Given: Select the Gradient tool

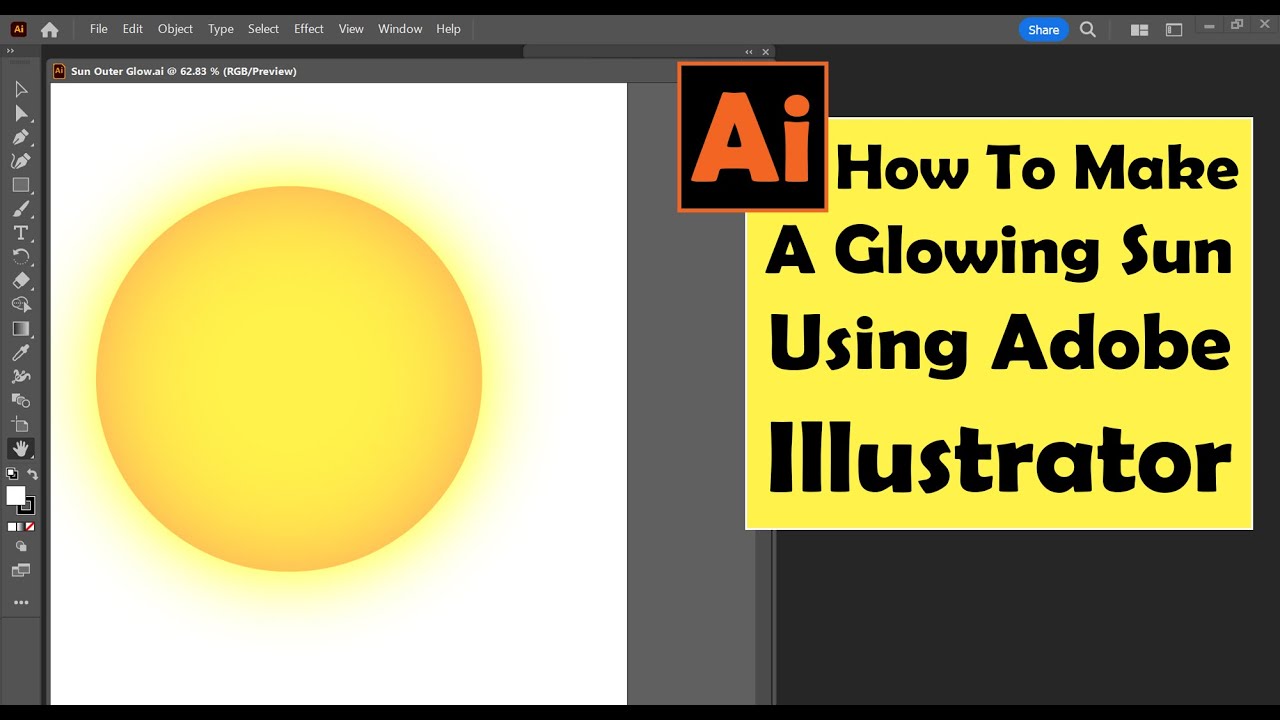Looking at the screenshot, I should 21,328.
